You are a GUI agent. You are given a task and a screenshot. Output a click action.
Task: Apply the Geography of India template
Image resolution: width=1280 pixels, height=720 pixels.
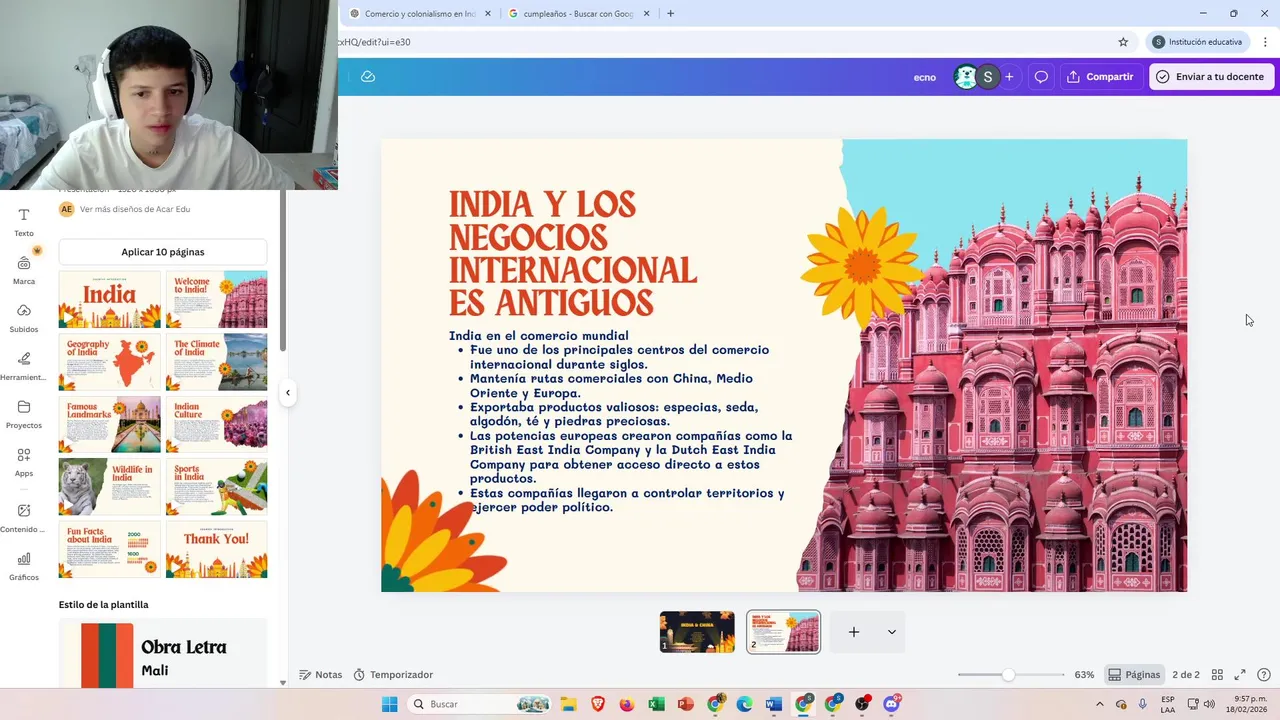click(109, 362)
